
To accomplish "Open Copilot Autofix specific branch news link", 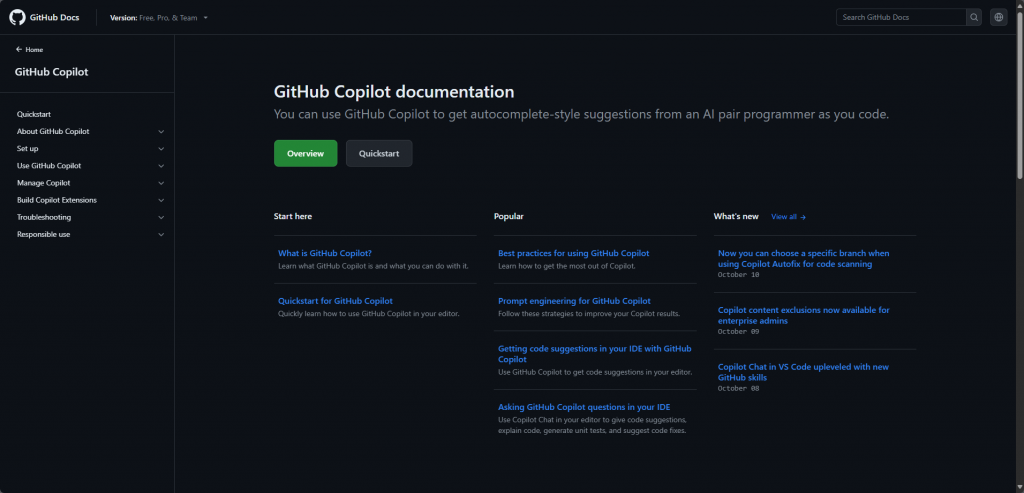I will 803,259.
